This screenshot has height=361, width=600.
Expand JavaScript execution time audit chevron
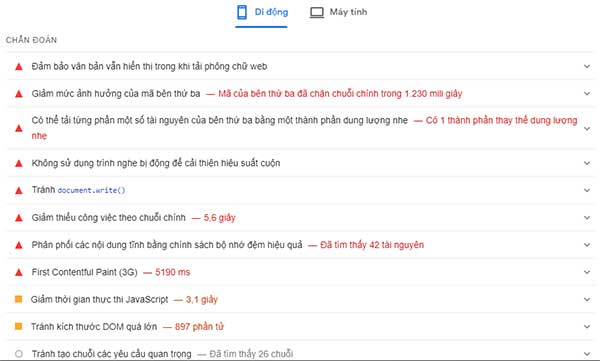[x=587, y=299]
